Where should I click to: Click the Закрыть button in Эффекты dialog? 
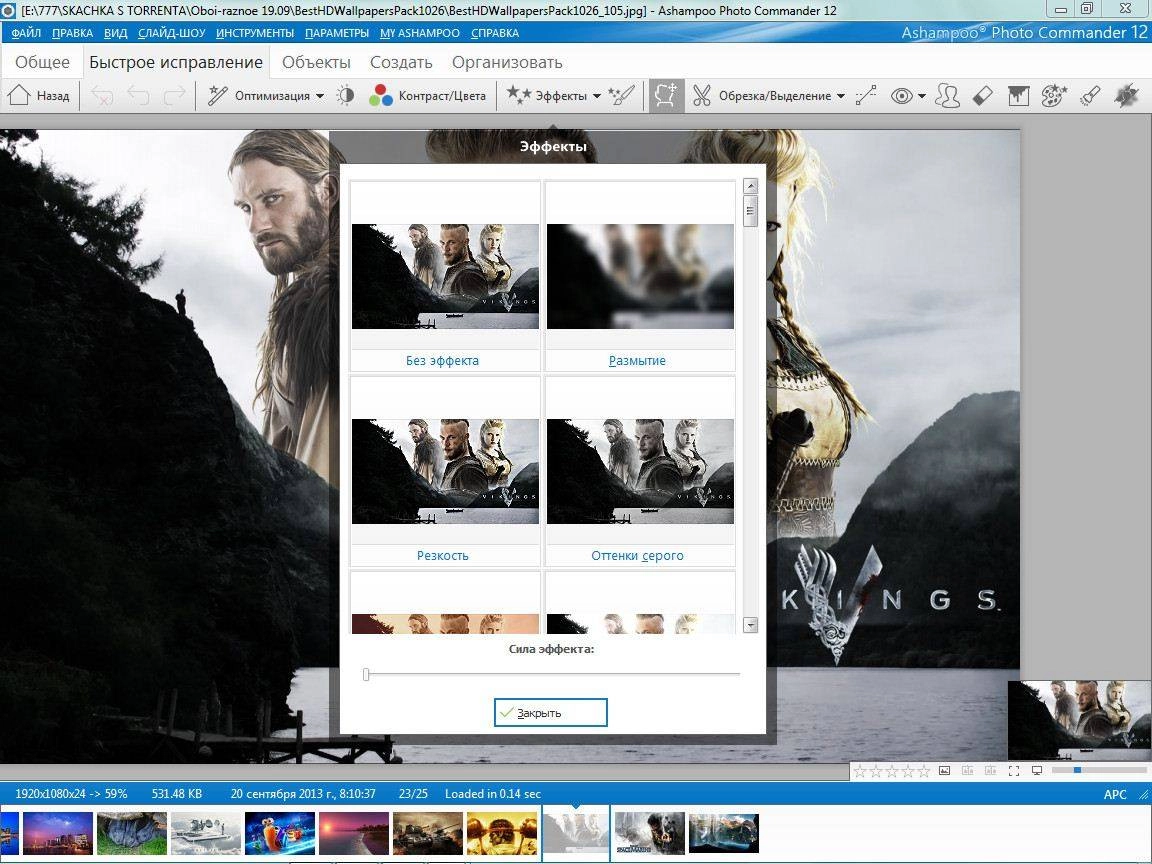pyautogui.click(x=550, y=713)
